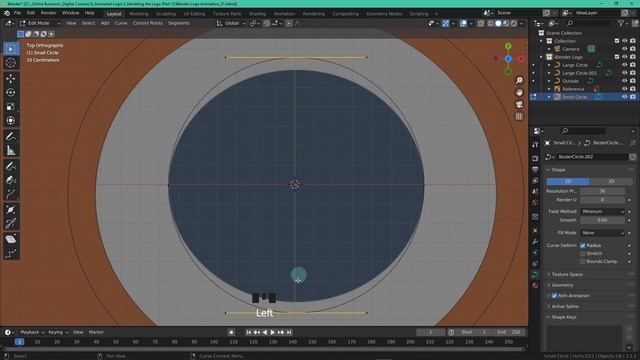Select the Randomize tool
Image resolution: width=640 pixels, height=360 pixels.
click(x=11, y=253)
